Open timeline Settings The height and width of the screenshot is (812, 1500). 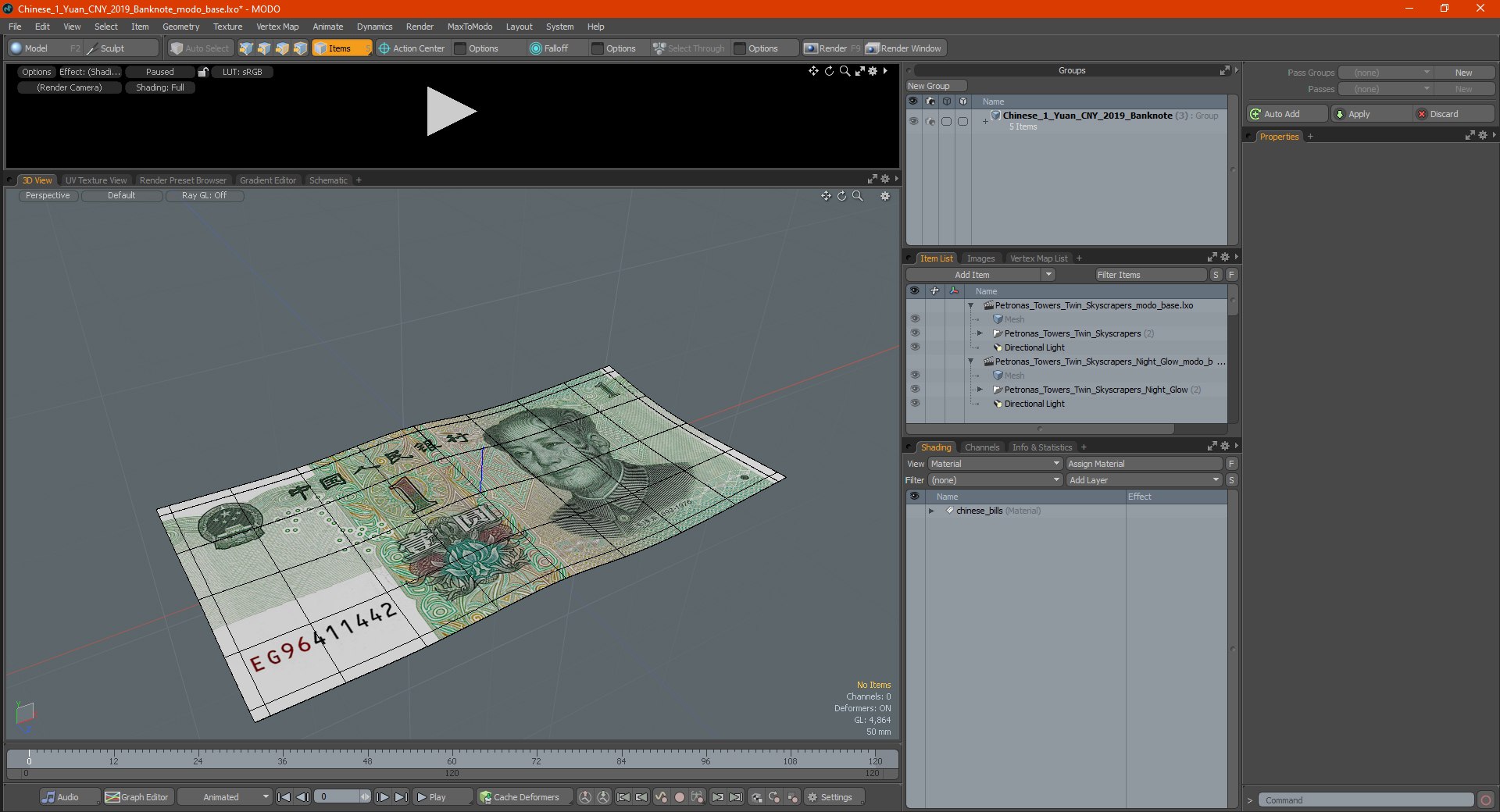click(834, 797)
